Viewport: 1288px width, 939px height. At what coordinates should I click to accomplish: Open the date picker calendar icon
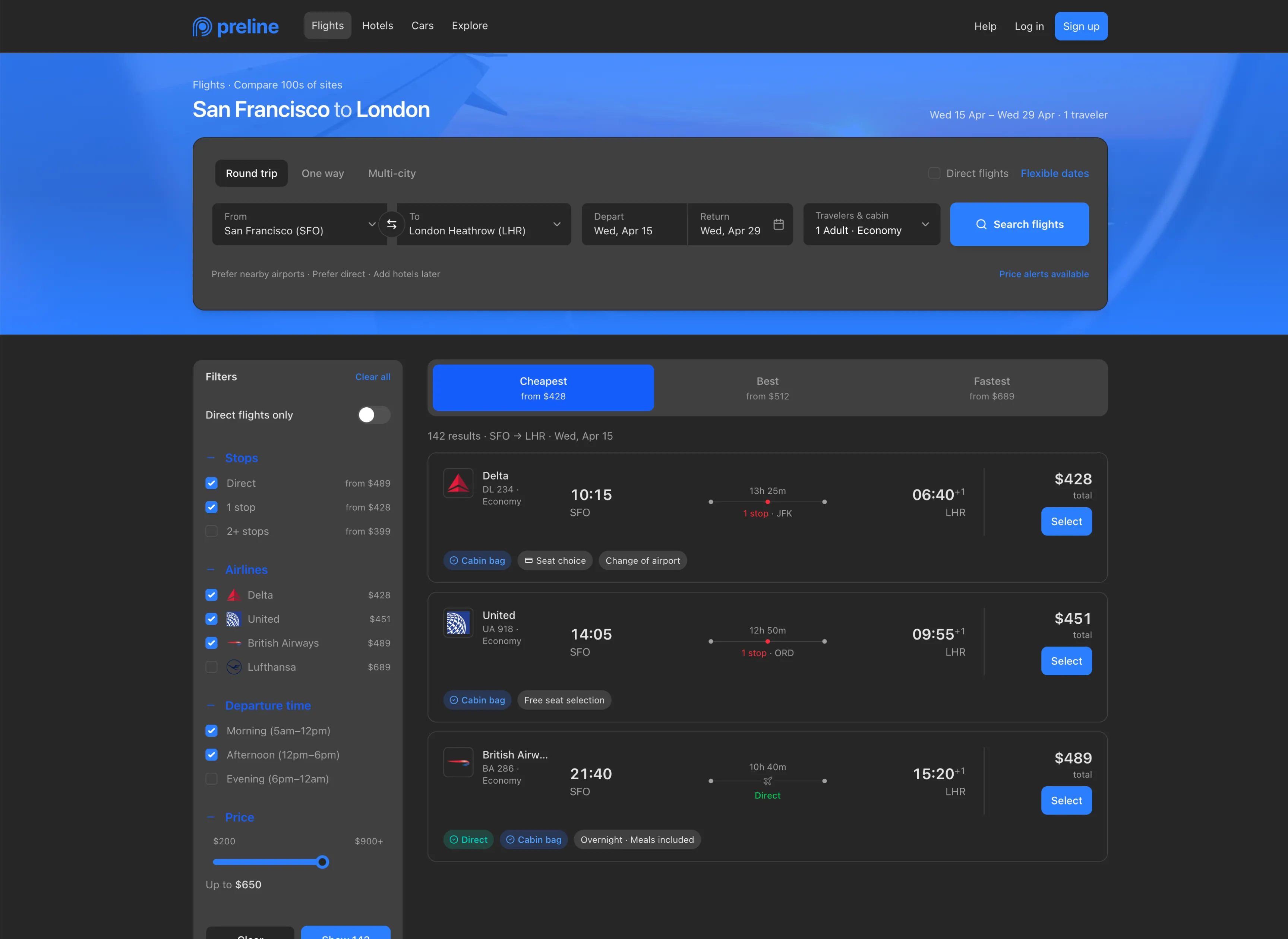click(x=778, y=224)
